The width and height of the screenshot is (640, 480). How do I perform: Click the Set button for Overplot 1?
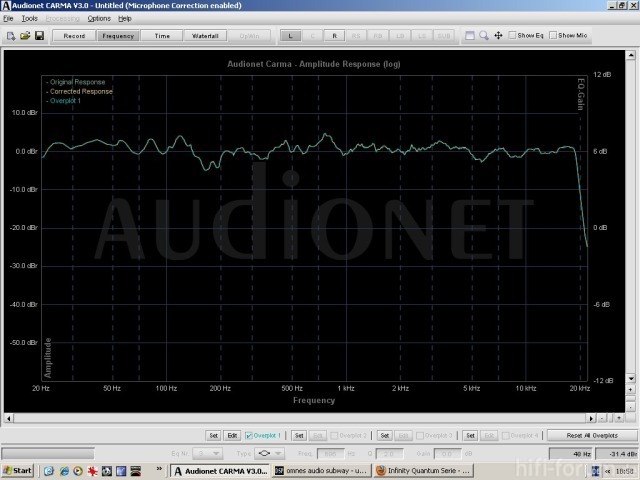(x=213, y=436)
